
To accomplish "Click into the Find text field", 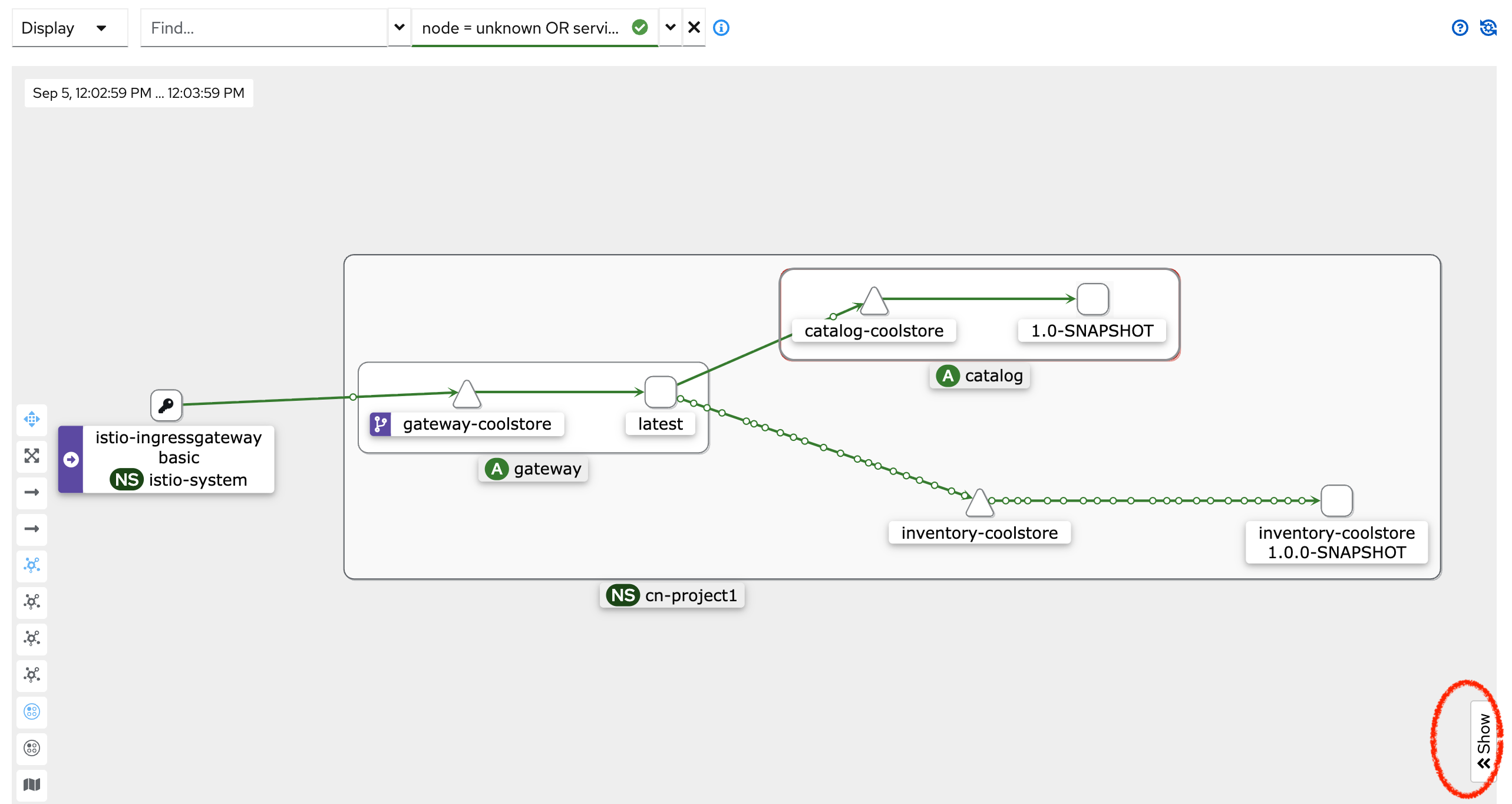I will coord(263,28).
